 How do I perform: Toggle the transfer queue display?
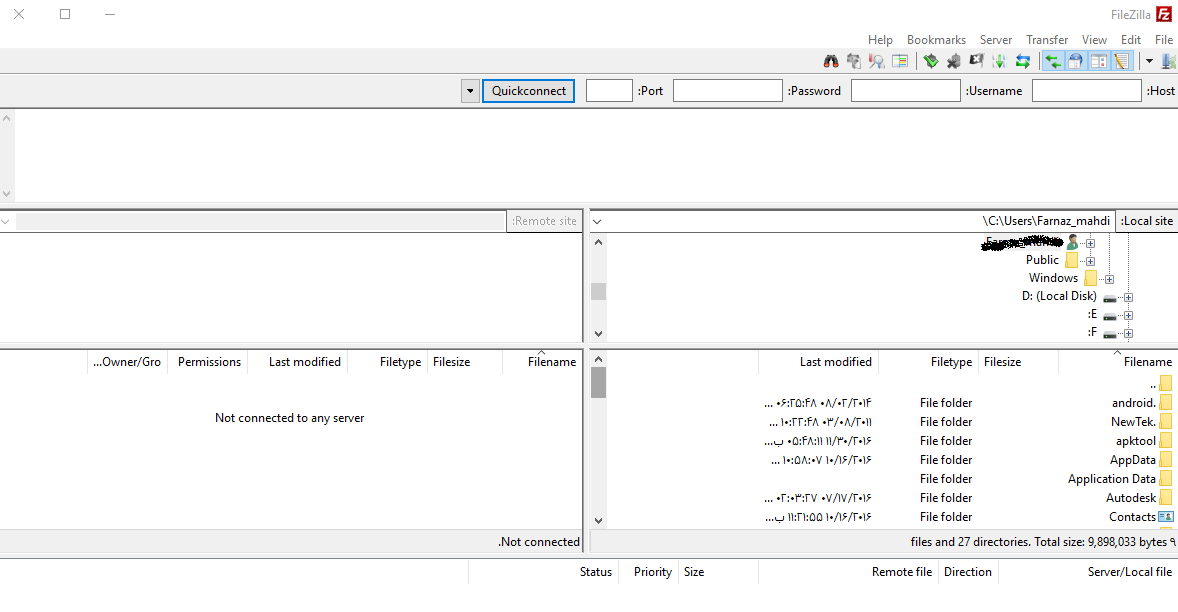click(1053, 61)
